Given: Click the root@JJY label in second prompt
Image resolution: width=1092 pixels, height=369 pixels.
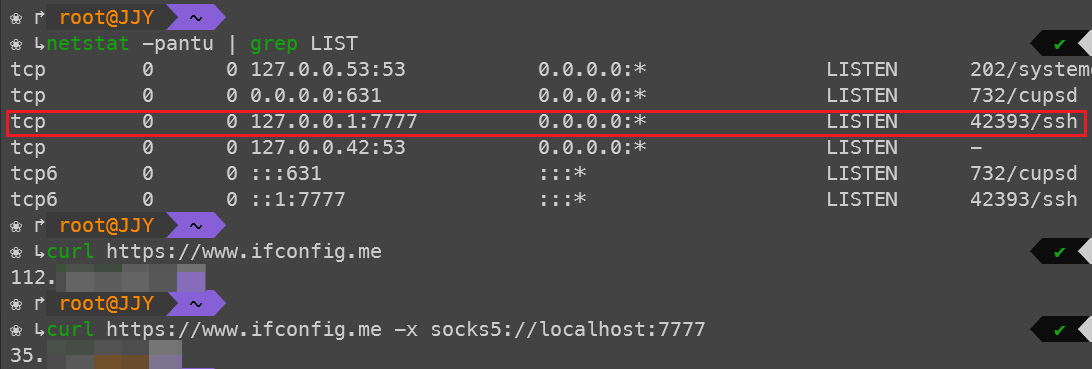Looking at the screenshot, I should pos(106,226).
